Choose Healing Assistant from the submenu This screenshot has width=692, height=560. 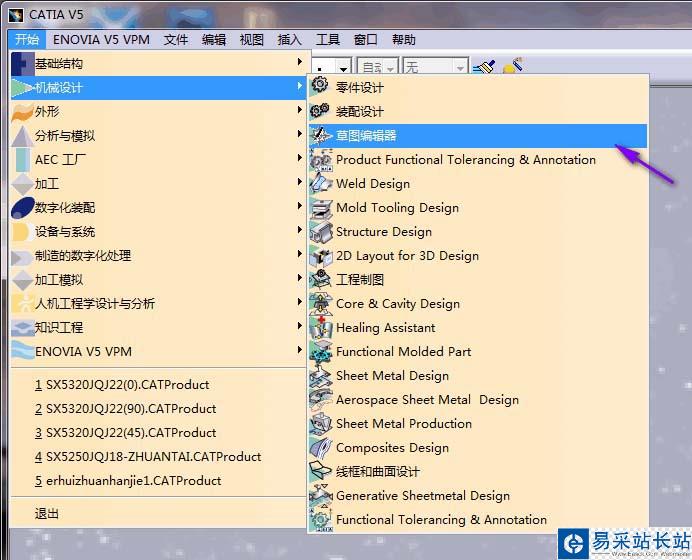(x=478, y=328)
